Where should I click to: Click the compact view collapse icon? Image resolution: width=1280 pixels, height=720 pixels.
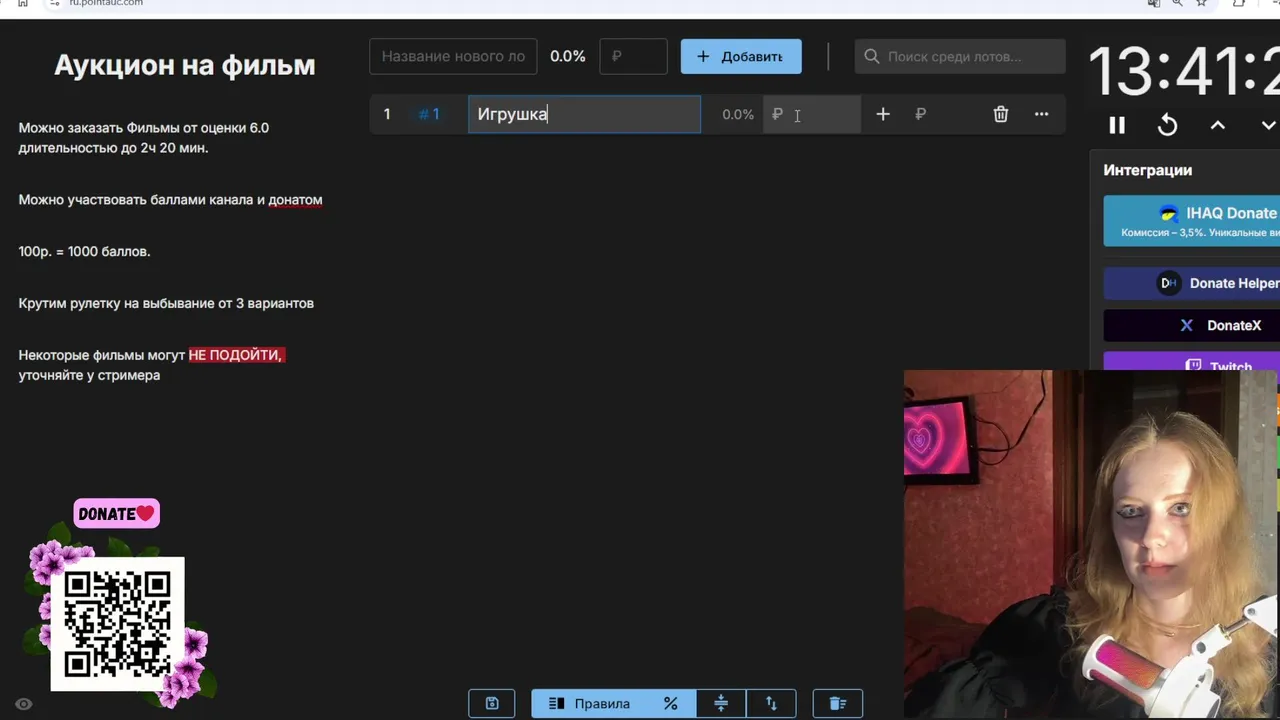pyautogui.click(x=721, y=703)
